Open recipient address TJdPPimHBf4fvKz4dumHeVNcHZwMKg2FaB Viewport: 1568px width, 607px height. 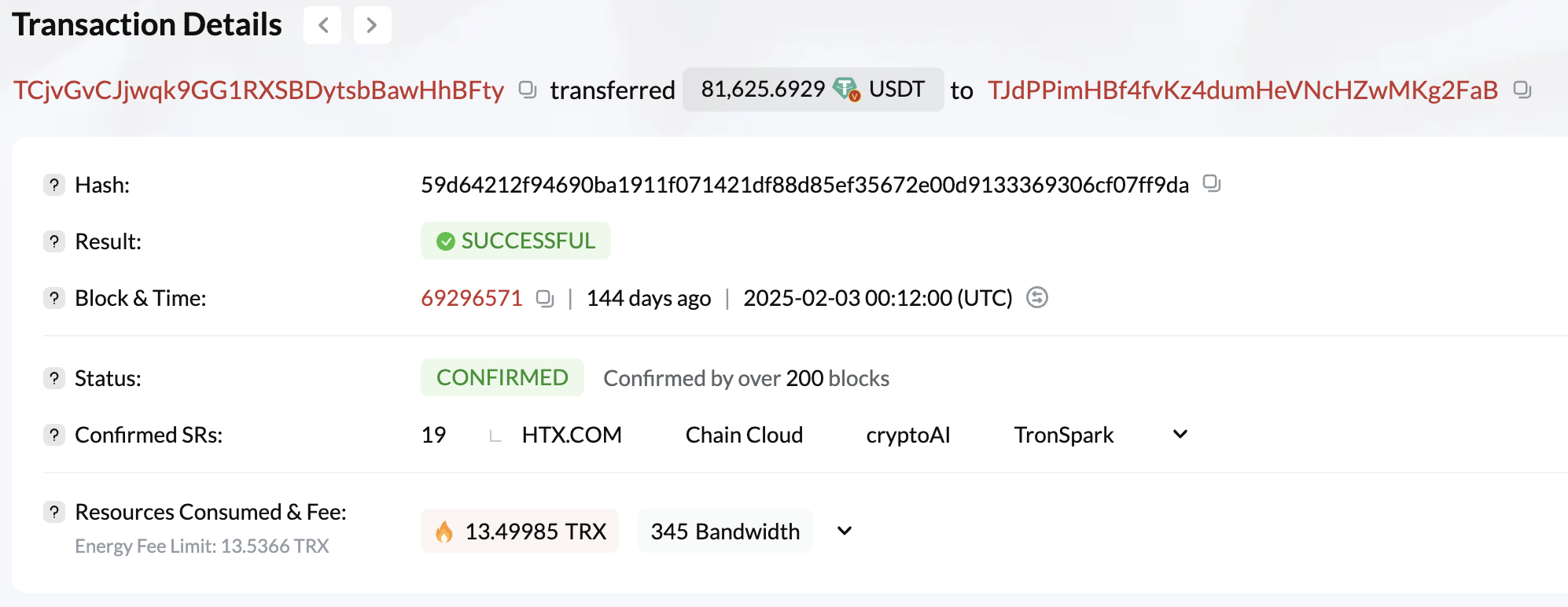click(1242, 90)
